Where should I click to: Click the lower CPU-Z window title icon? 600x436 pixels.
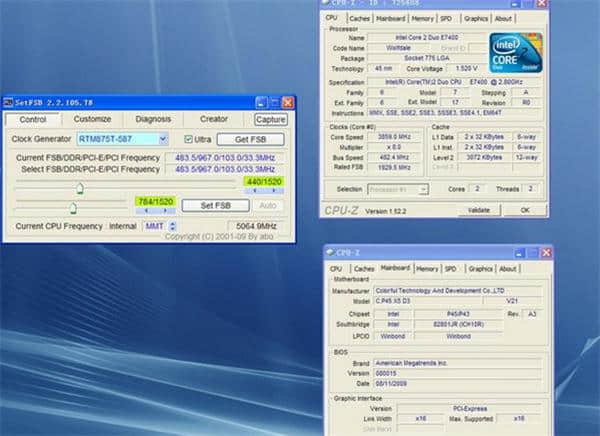(332, 253)
